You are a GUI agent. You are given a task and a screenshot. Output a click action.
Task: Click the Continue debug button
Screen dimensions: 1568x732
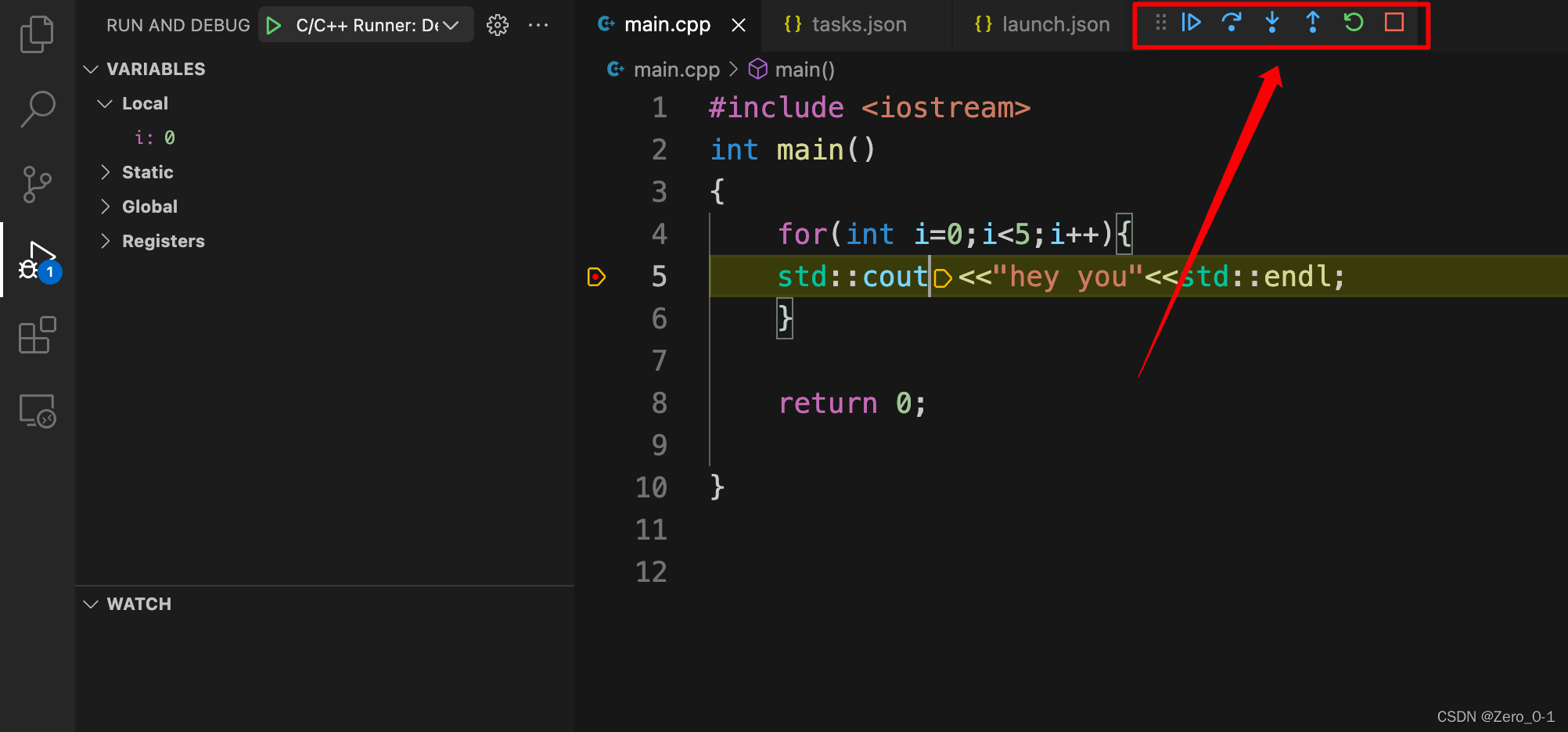[x=1191, y=22]
